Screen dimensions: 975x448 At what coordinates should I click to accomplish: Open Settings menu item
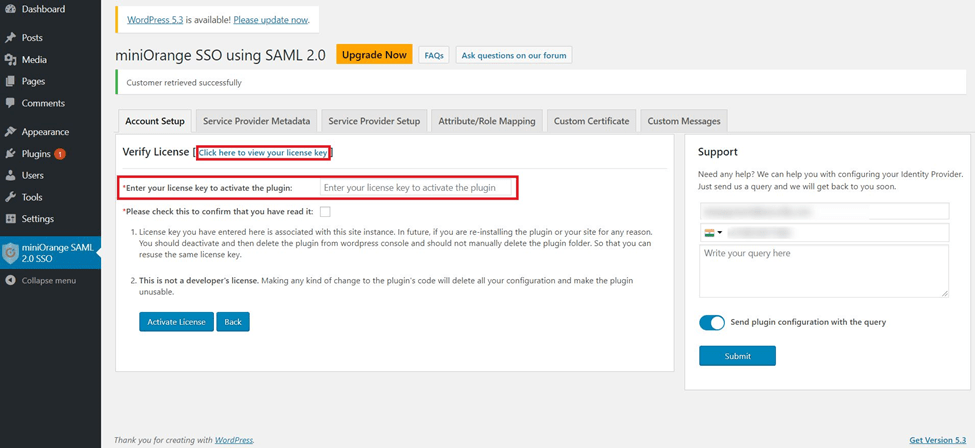50,219
